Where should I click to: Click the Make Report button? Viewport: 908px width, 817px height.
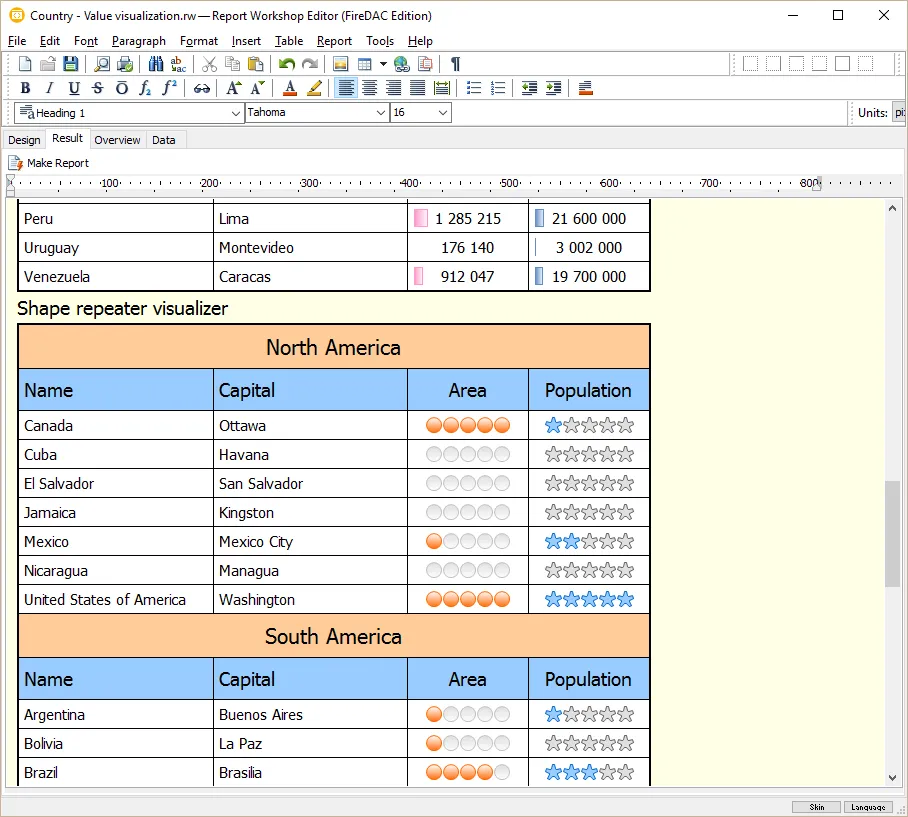pyautogui.click(x=49, y=163)
